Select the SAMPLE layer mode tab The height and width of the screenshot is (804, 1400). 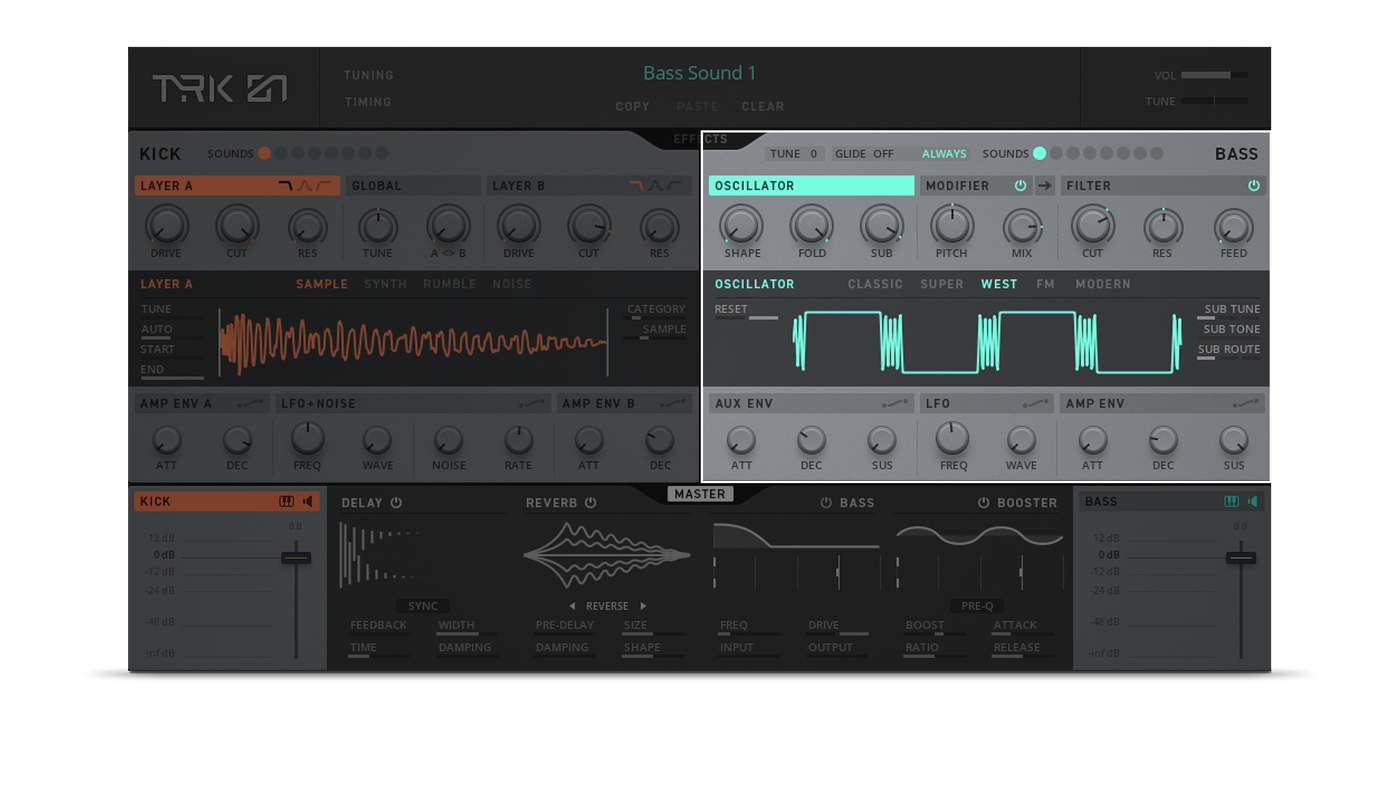pyautogui.click(x=322, y=284)
